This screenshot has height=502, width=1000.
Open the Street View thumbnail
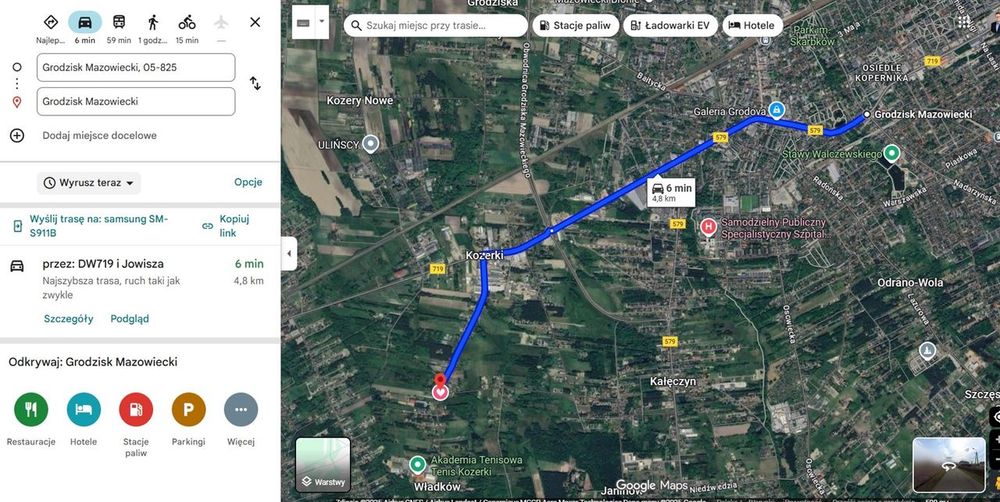[x=949, y=465]
